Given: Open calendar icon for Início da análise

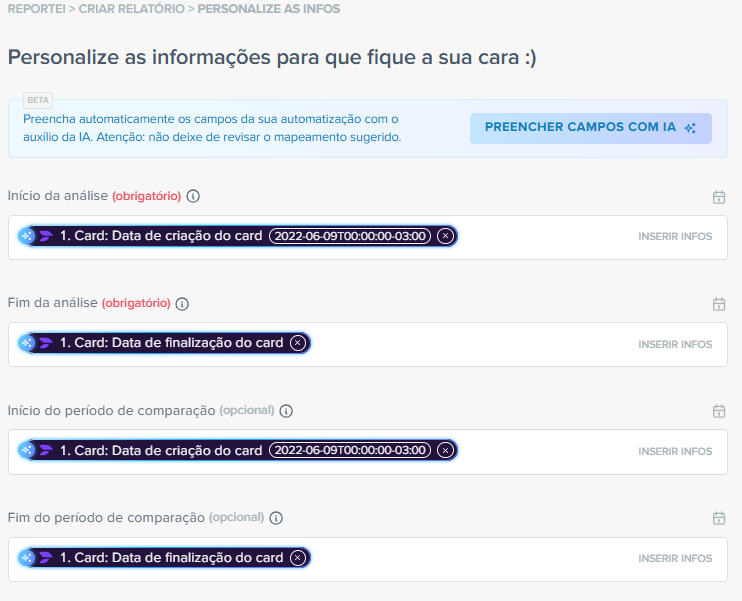Looking at the screenshot, I should coord(718,197).
